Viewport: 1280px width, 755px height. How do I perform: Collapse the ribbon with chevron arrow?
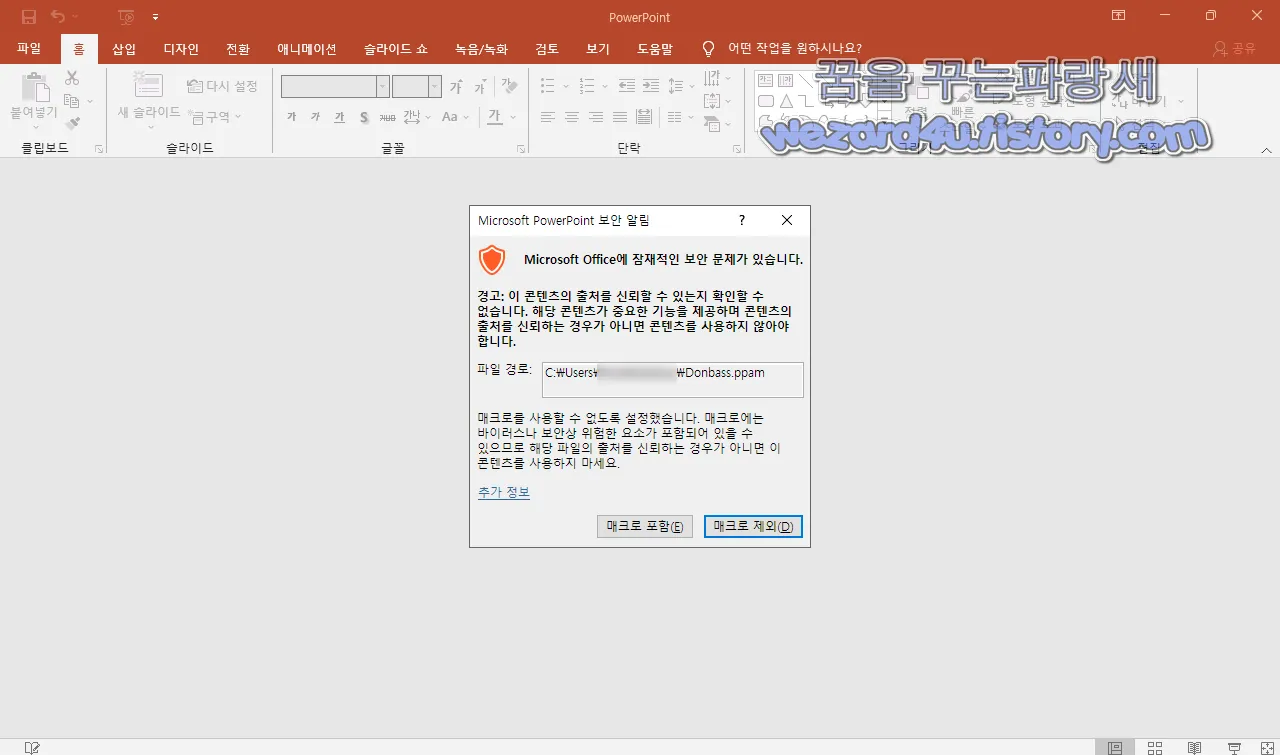(1266, 150)
